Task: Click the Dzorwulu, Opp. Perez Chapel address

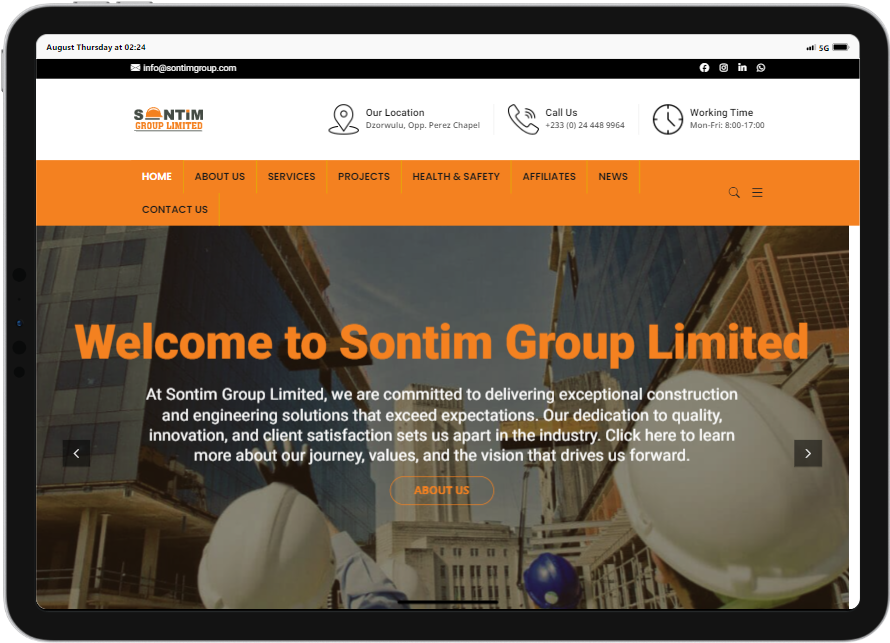Action: tap(423, 125)
